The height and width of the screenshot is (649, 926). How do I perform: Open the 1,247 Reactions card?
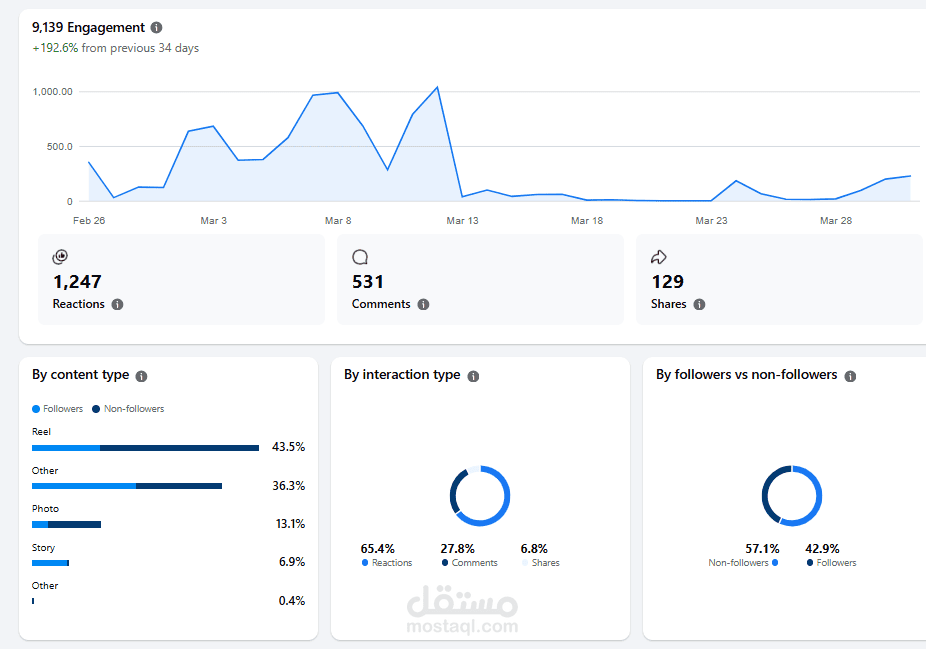coord(181,279)
